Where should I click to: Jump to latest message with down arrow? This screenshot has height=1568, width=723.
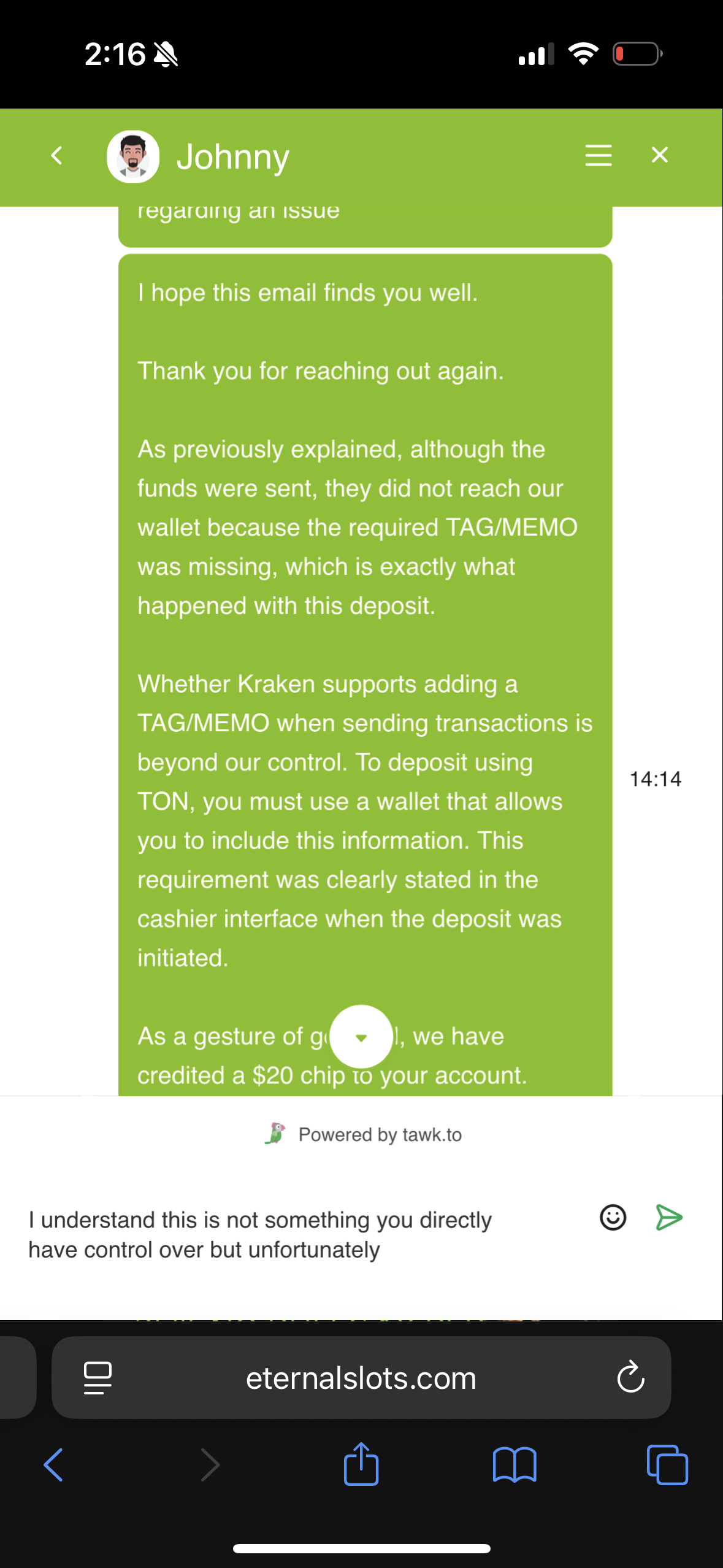pyautogui.click(x=361, y=1037)
